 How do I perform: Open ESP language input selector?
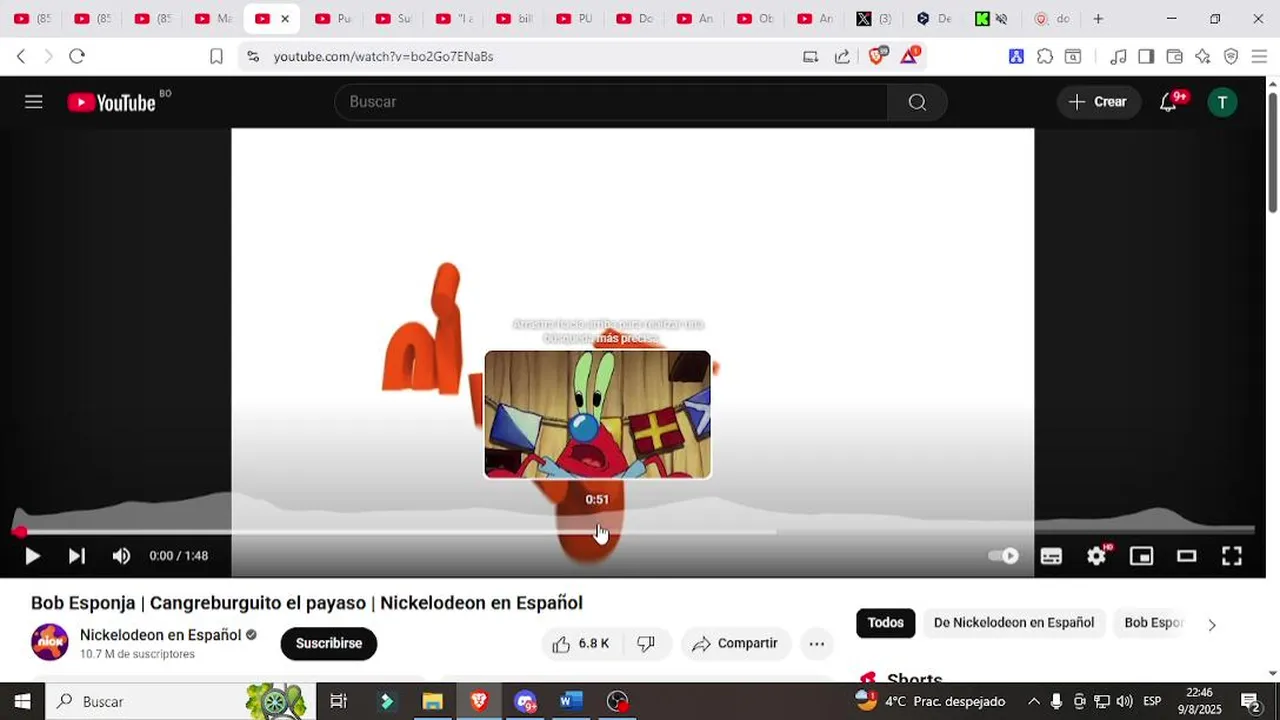click(1152, 701)
